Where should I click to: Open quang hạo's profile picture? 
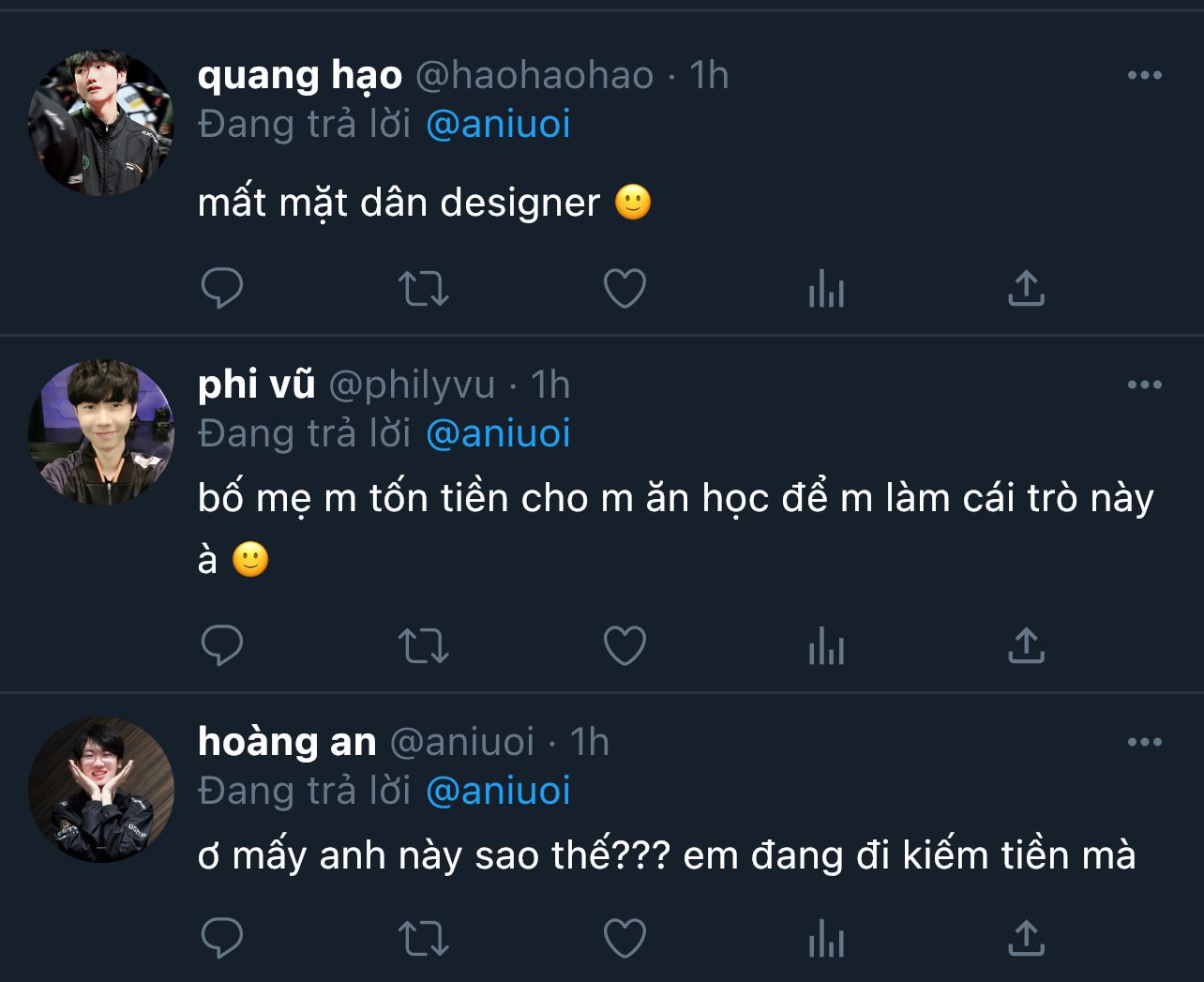tap(101, 123)
